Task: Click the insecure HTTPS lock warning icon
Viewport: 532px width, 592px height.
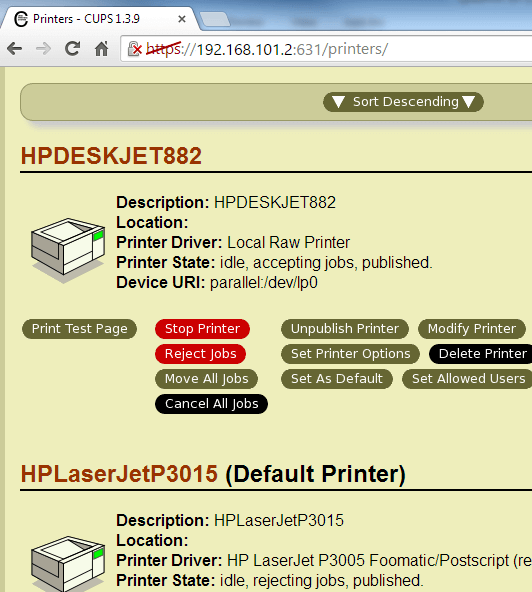Action: pos(134,49)
